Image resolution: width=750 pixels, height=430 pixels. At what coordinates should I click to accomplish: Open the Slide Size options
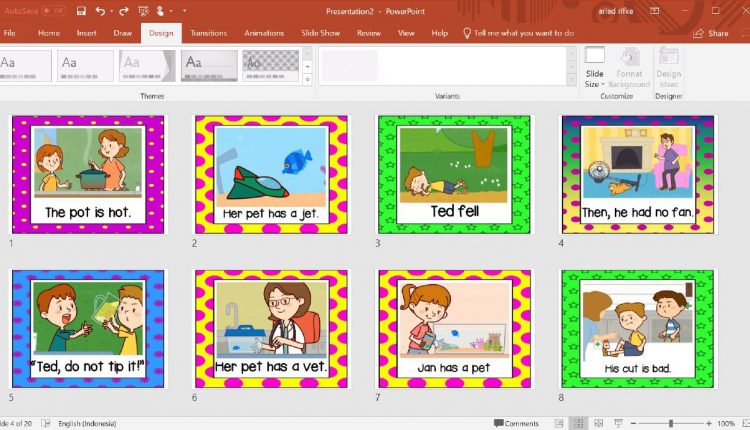pyautogui.click(x=595, y=65)
